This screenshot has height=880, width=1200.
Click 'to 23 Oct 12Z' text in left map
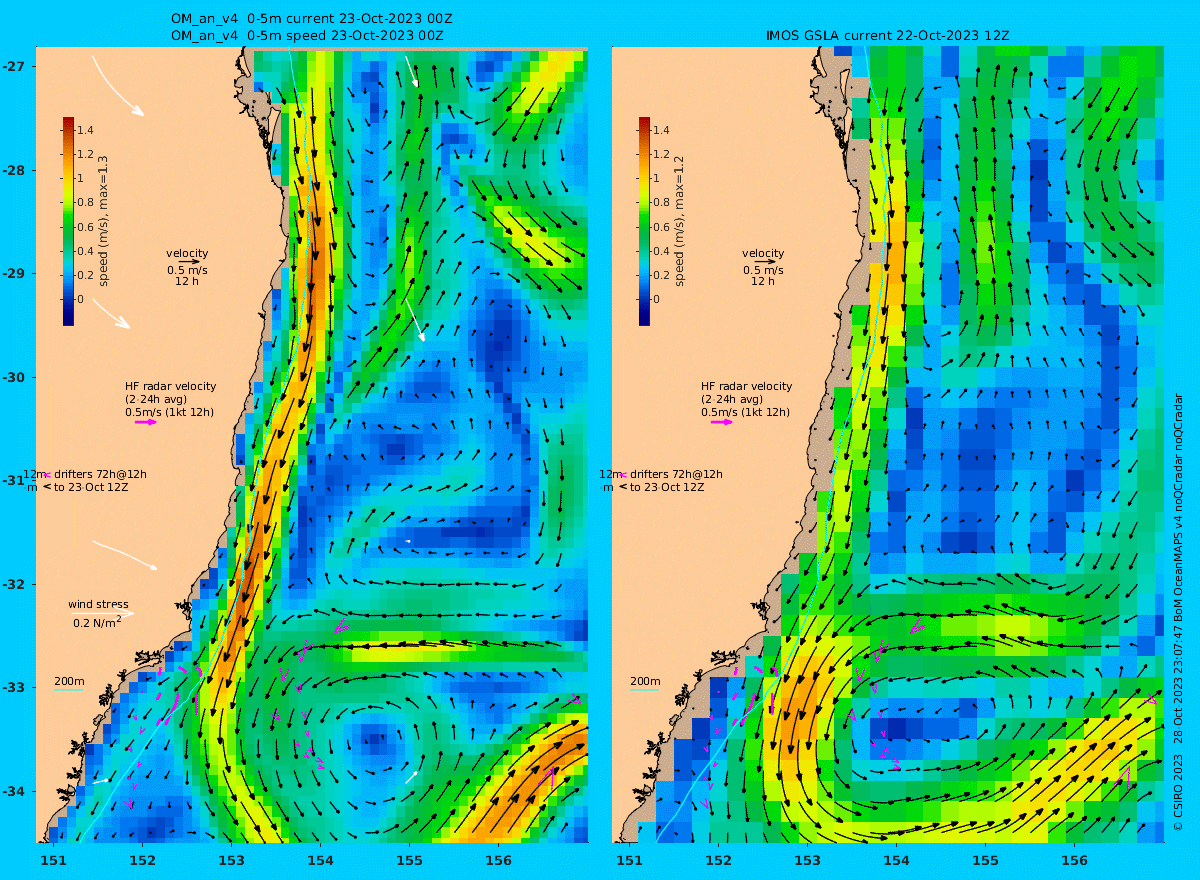point(91,487)
